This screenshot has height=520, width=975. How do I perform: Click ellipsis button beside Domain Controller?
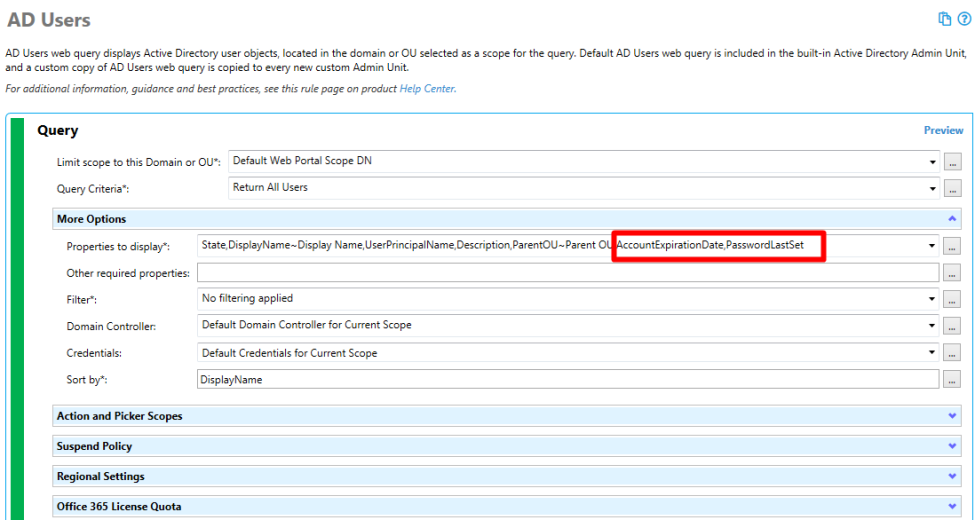[952, 325]
